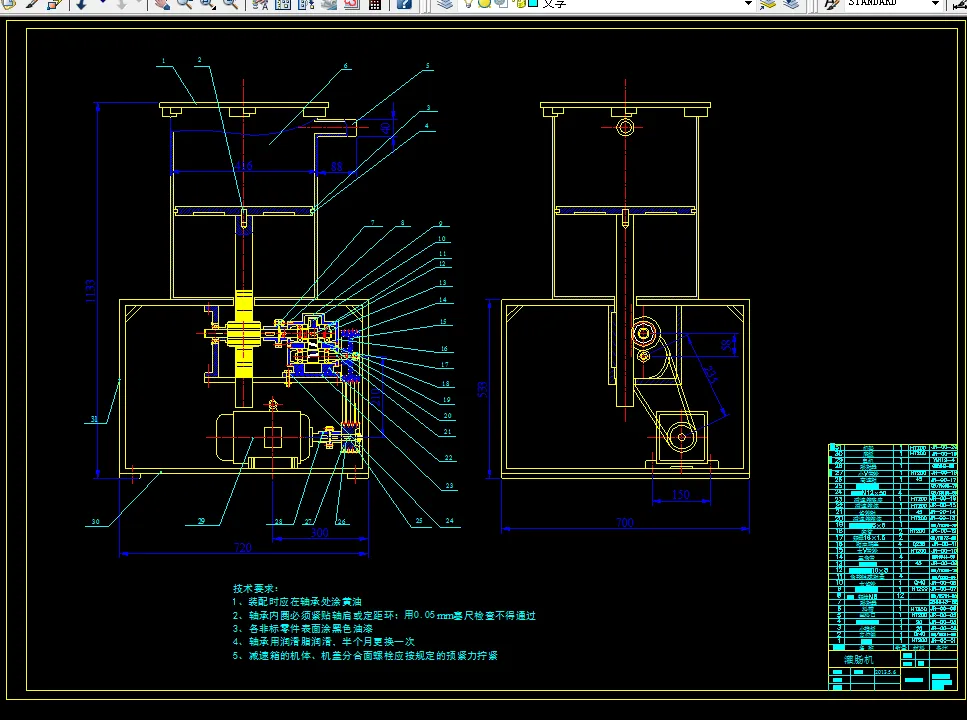Select the 416 dimension text
The image size is (967, 720).
(244, 166)
